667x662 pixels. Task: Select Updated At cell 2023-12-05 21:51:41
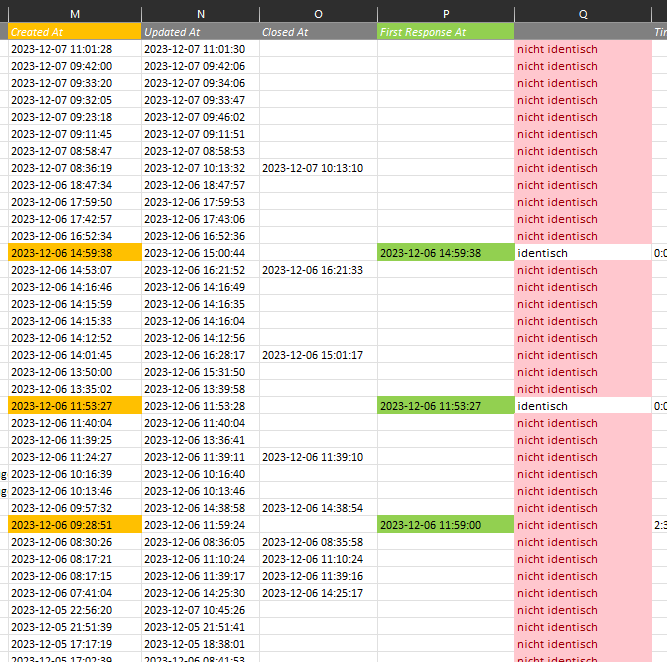200,628
